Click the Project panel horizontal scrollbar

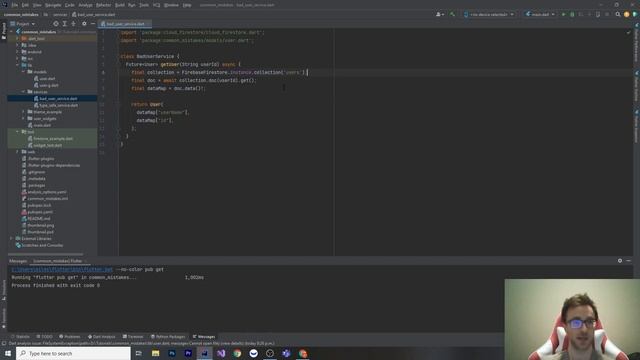coord(46,254)
